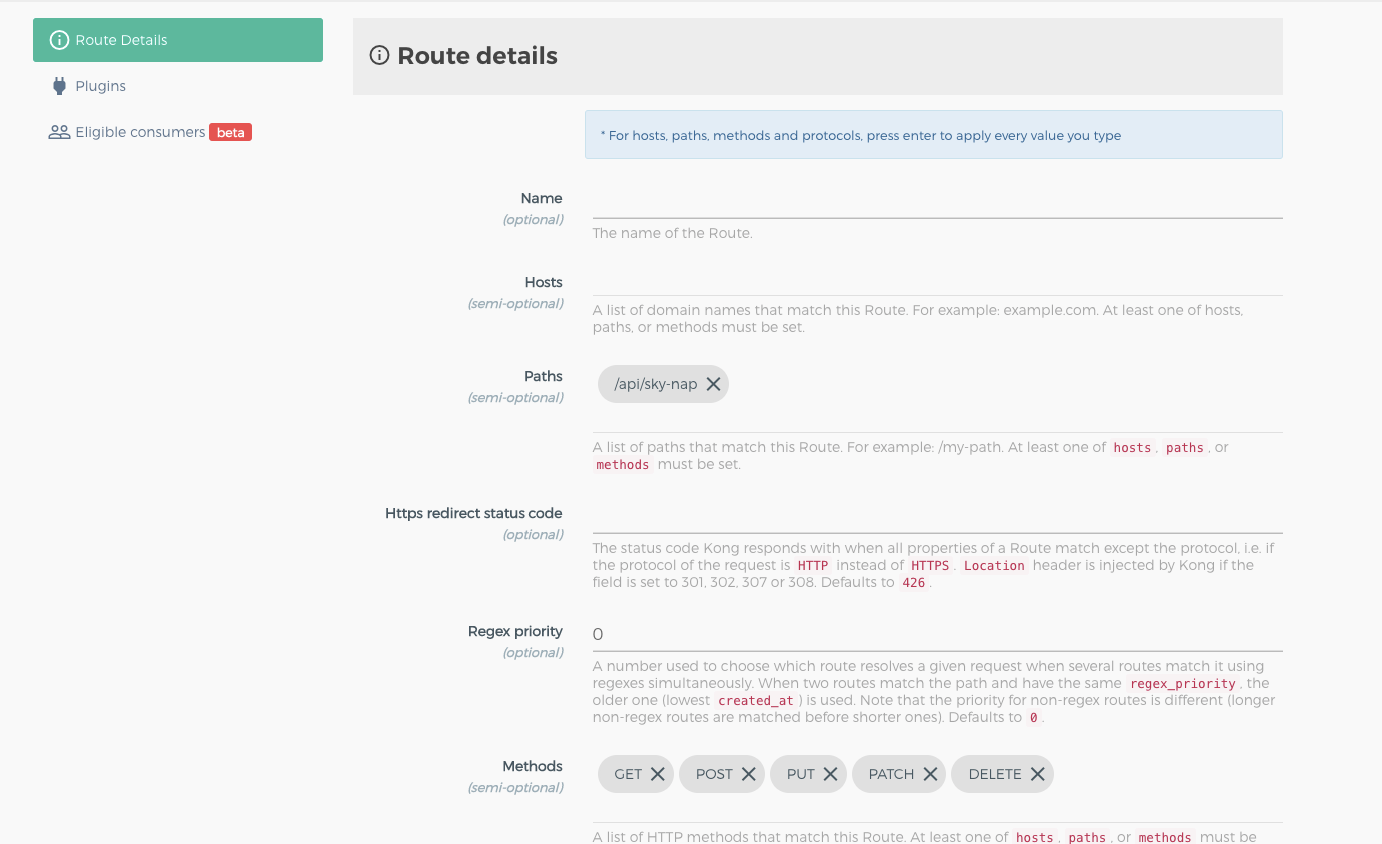
Task: Click the Https redirect status code field
Action: tap(937, 518)
